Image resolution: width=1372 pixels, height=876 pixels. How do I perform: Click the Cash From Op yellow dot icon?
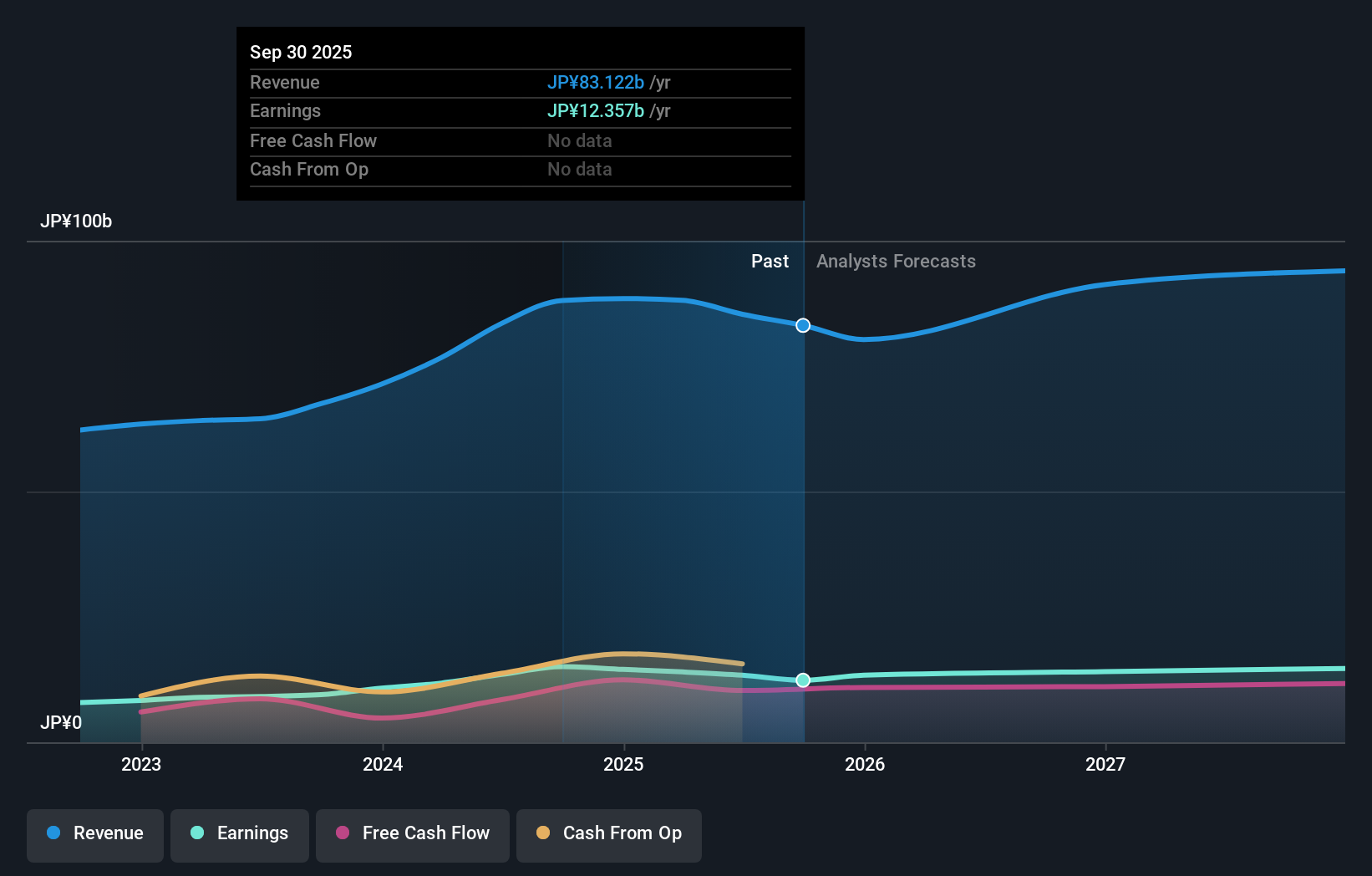coord(544,833)
